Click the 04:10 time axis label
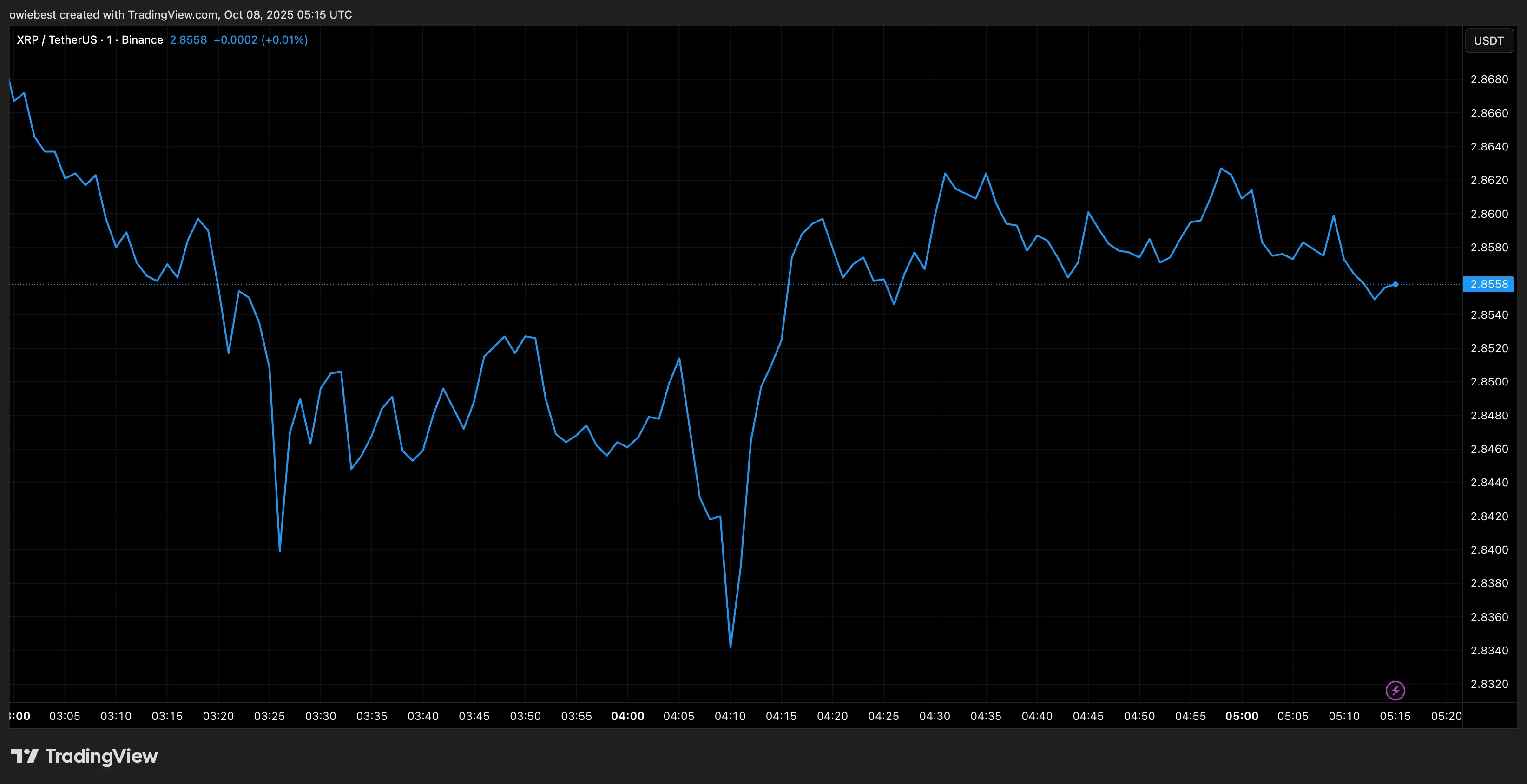This screenshot has width=1527, height=784. (730, 716)
